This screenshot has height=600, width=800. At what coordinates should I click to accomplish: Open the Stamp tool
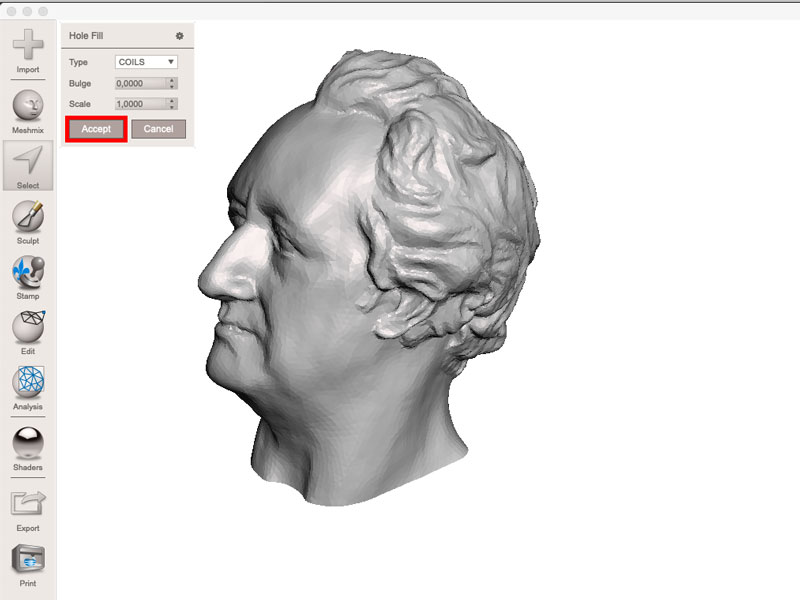[28, 278]
